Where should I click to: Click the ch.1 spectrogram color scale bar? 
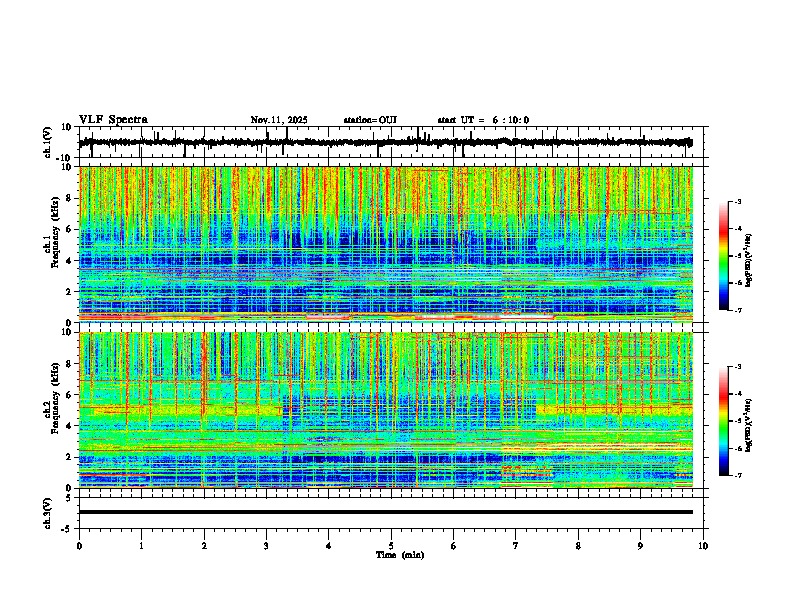coord(724,256)
